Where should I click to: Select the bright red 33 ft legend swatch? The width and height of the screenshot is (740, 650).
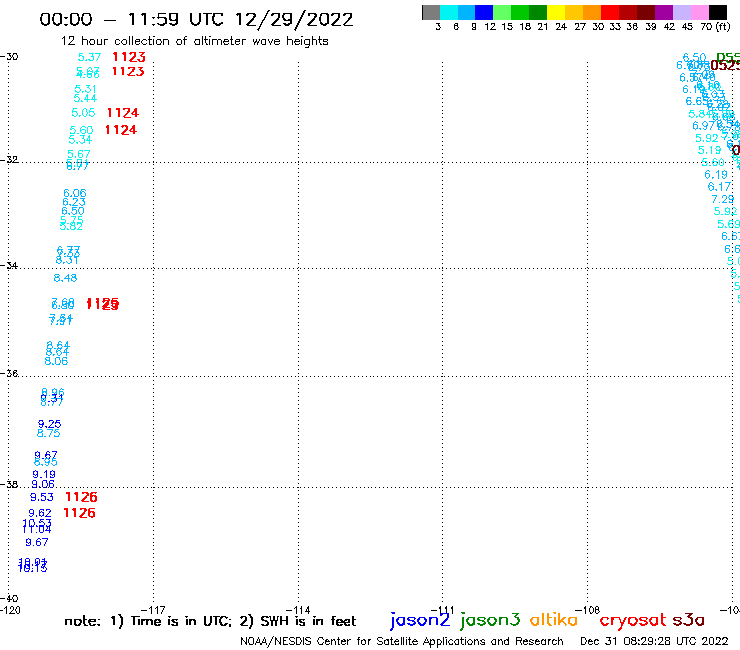click(610, 12)
